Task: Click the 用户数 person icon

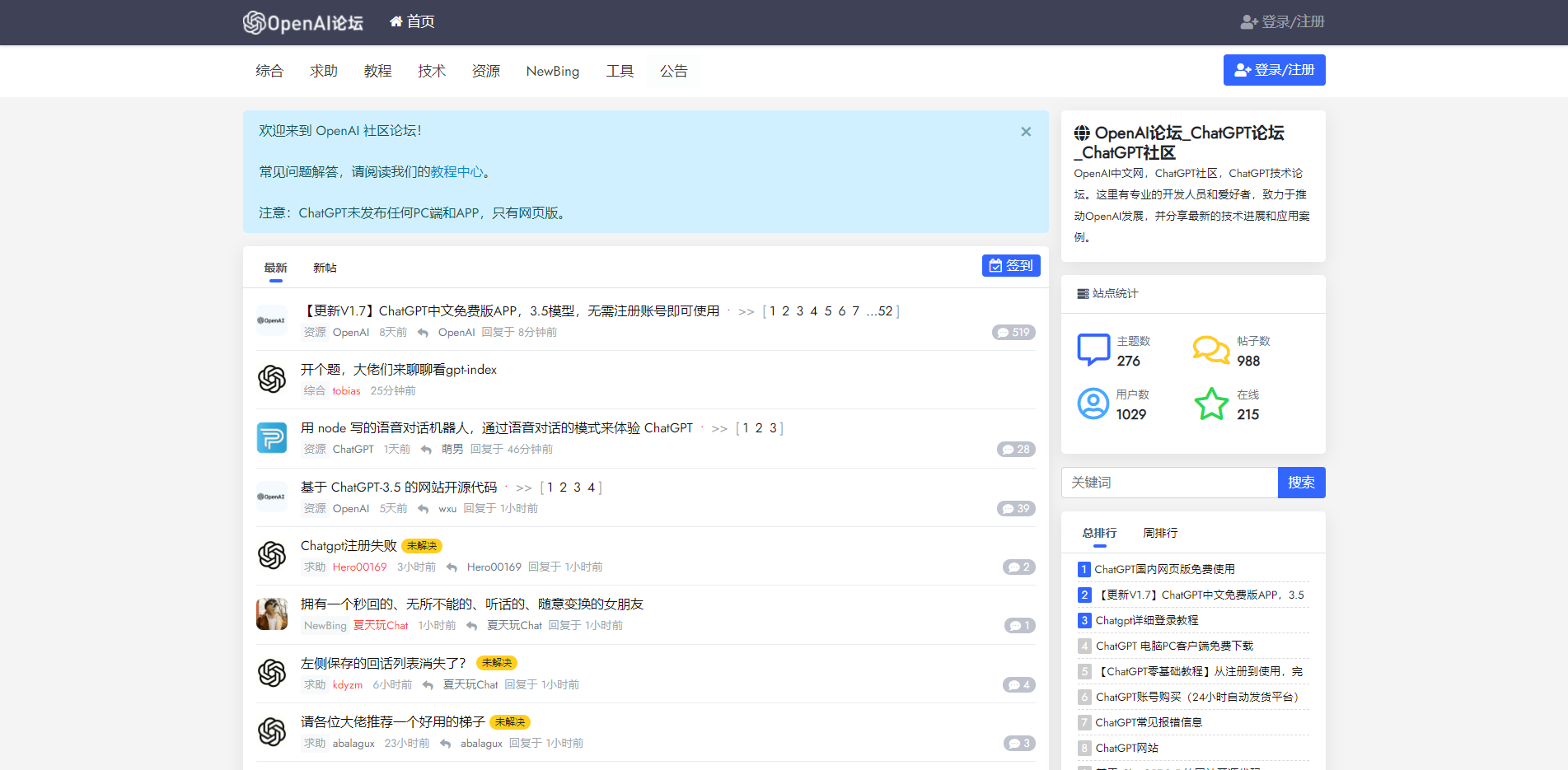Action: [1093, 404]
